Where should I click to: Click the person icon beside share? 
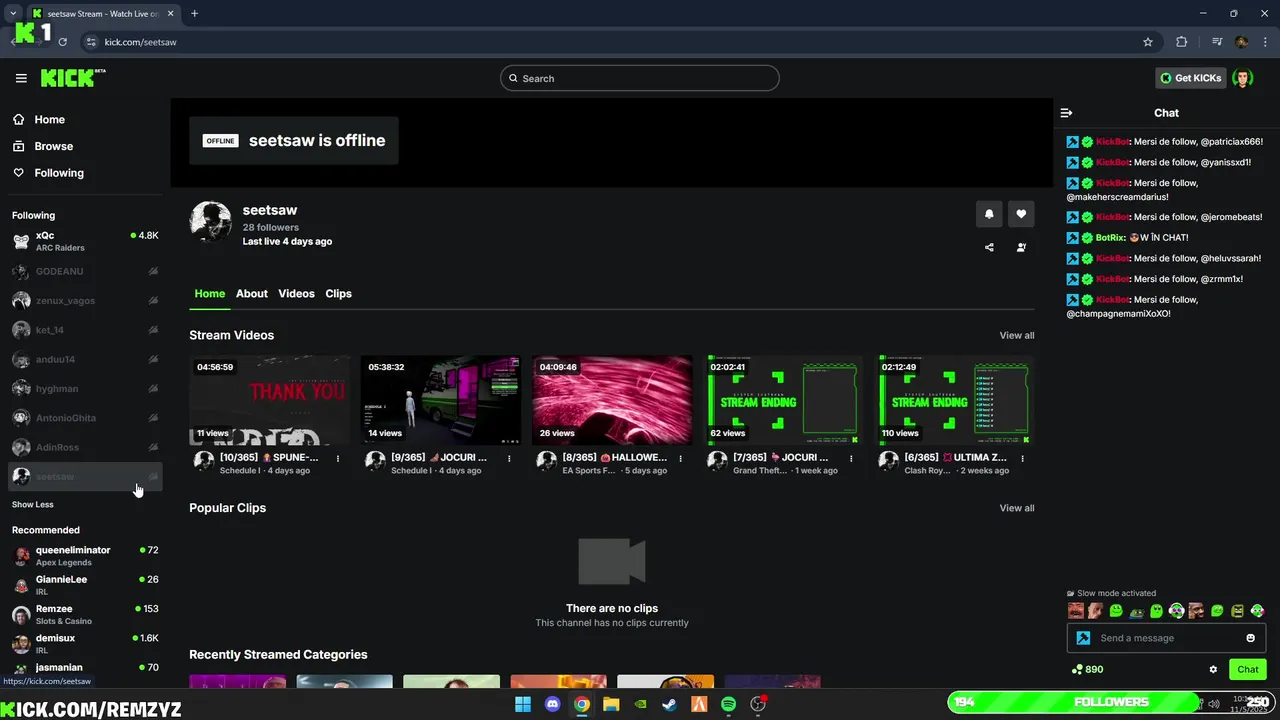(1021, 247)
